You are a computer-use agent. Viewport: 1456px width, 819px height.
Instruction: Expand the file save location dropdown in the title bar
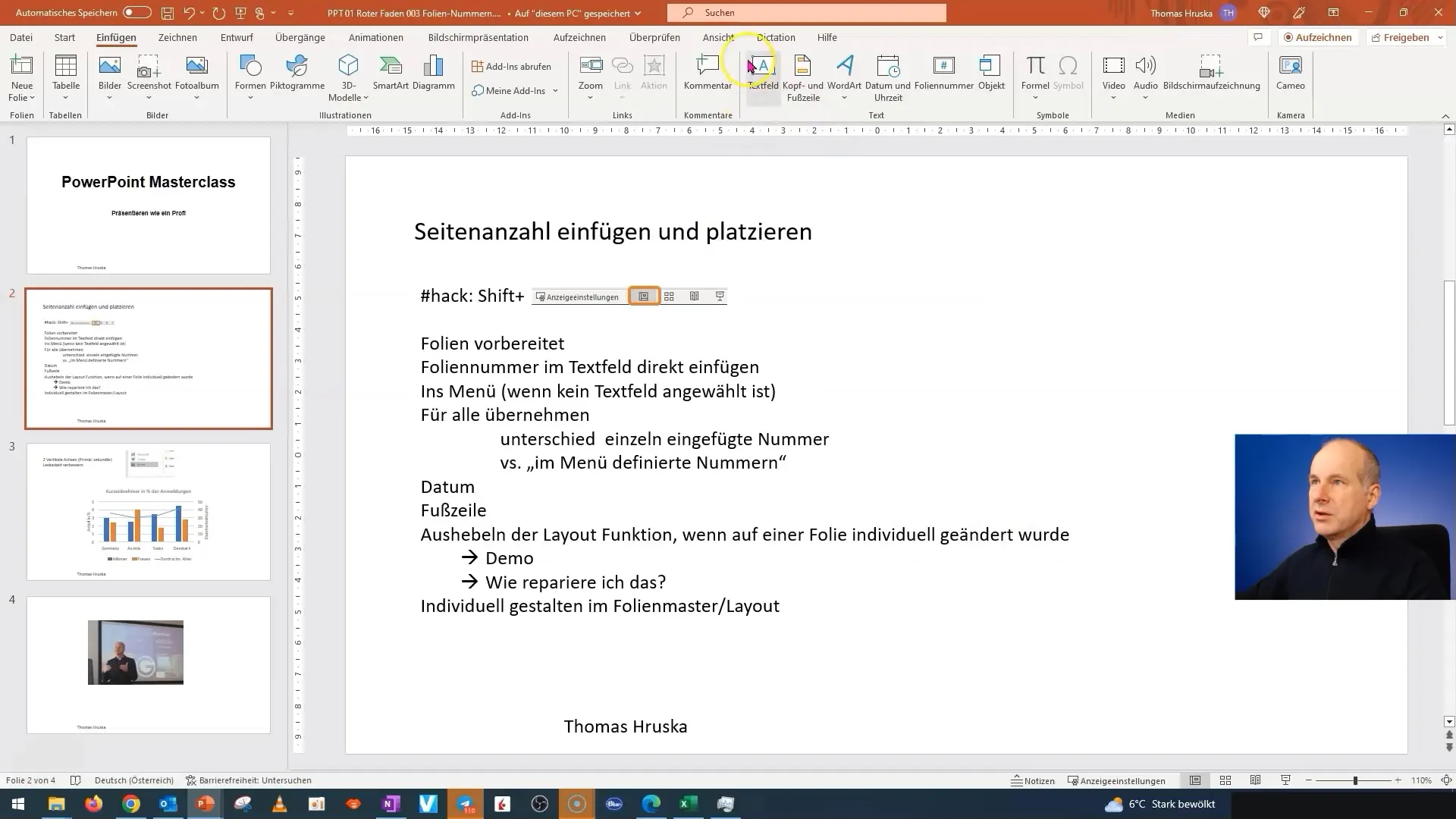pos(638,13)
